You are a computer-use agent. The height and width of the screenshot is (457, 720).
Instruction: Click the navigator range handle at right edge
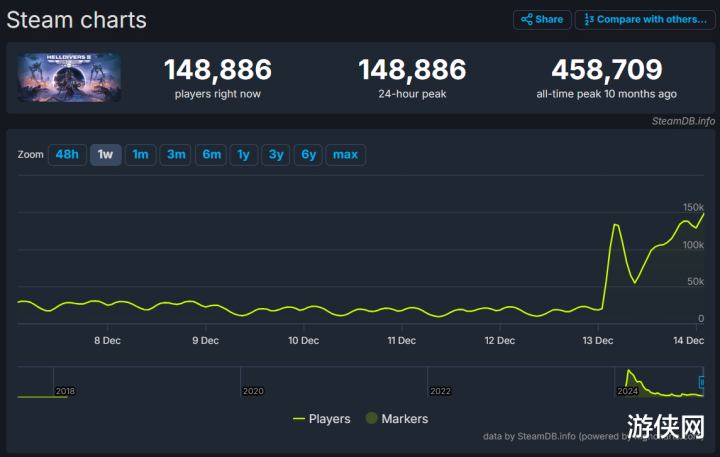pyautogui.click(x=702, y=382)
